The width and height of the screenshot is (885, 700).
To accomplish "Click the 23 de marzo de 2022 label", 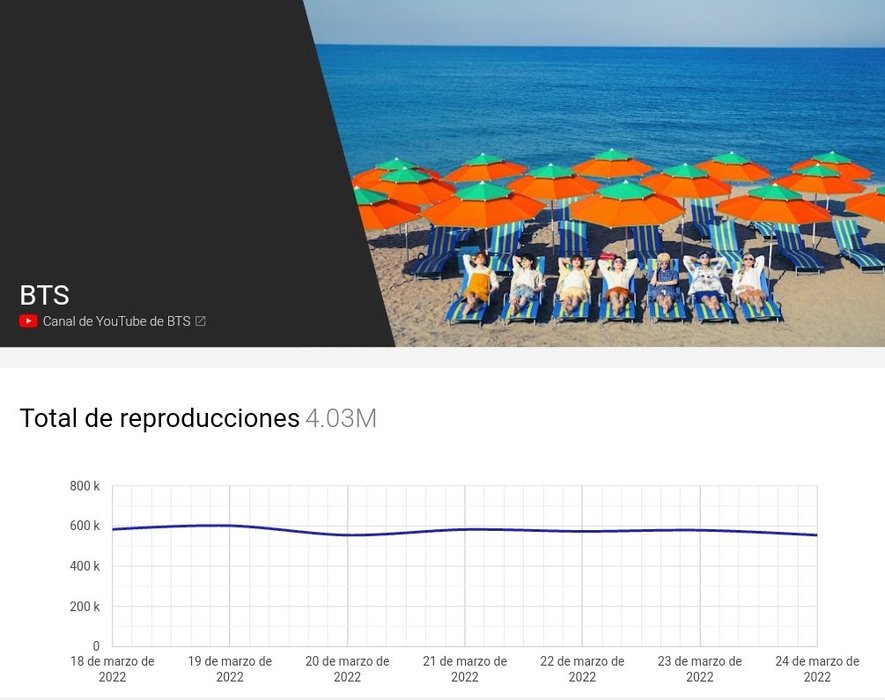I will pyautogui.click(x=699, y=669).
